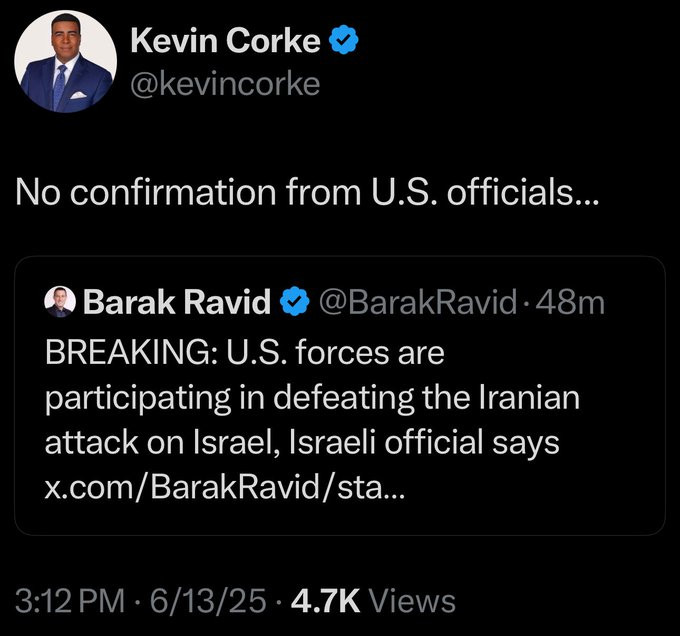Click "U.S. forces are" in quoted post
680x636 pixels.
tap(338, 353)
